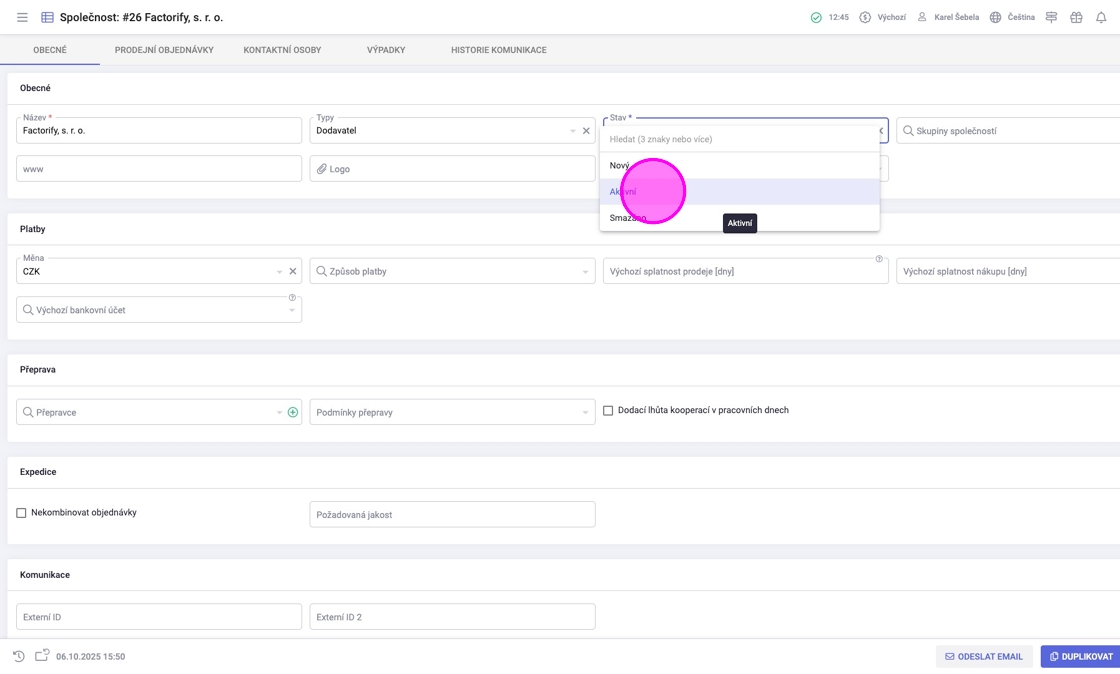This screenshot has width=1120, height=674.
Task: Switch to the Prodejní objednávky tab
Action: (x=164, y=50)
